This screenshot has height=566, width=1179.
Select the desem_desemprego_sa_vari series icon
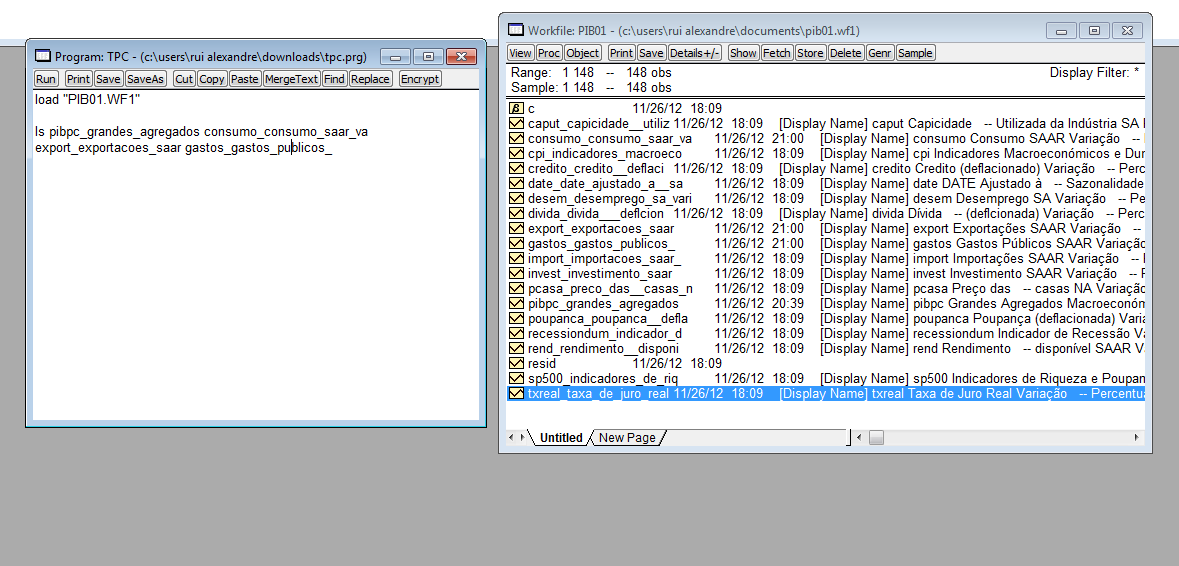(x=516, y=198)
